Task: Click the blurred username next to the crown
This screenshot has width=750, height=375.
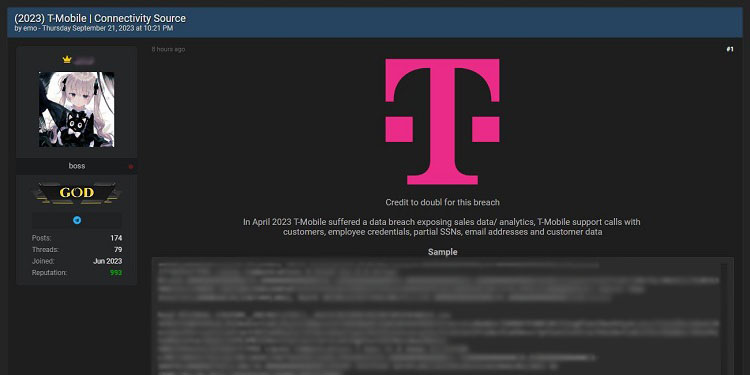Action: coord(84,60)
